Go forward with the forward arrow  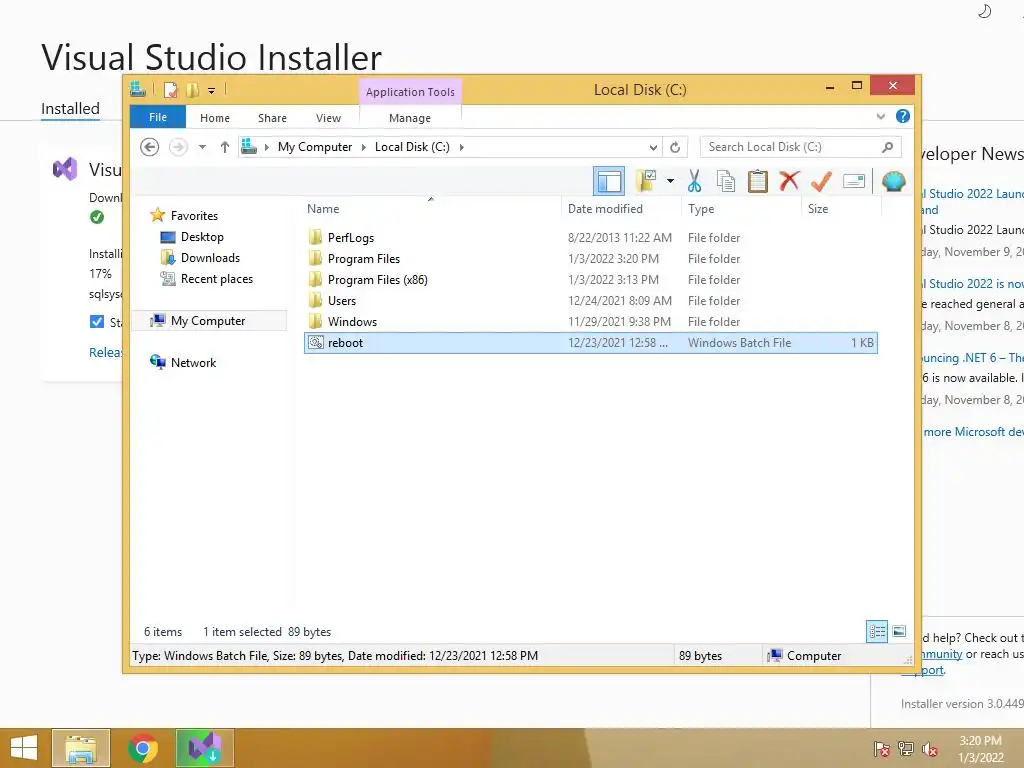(x=178, y=147)
